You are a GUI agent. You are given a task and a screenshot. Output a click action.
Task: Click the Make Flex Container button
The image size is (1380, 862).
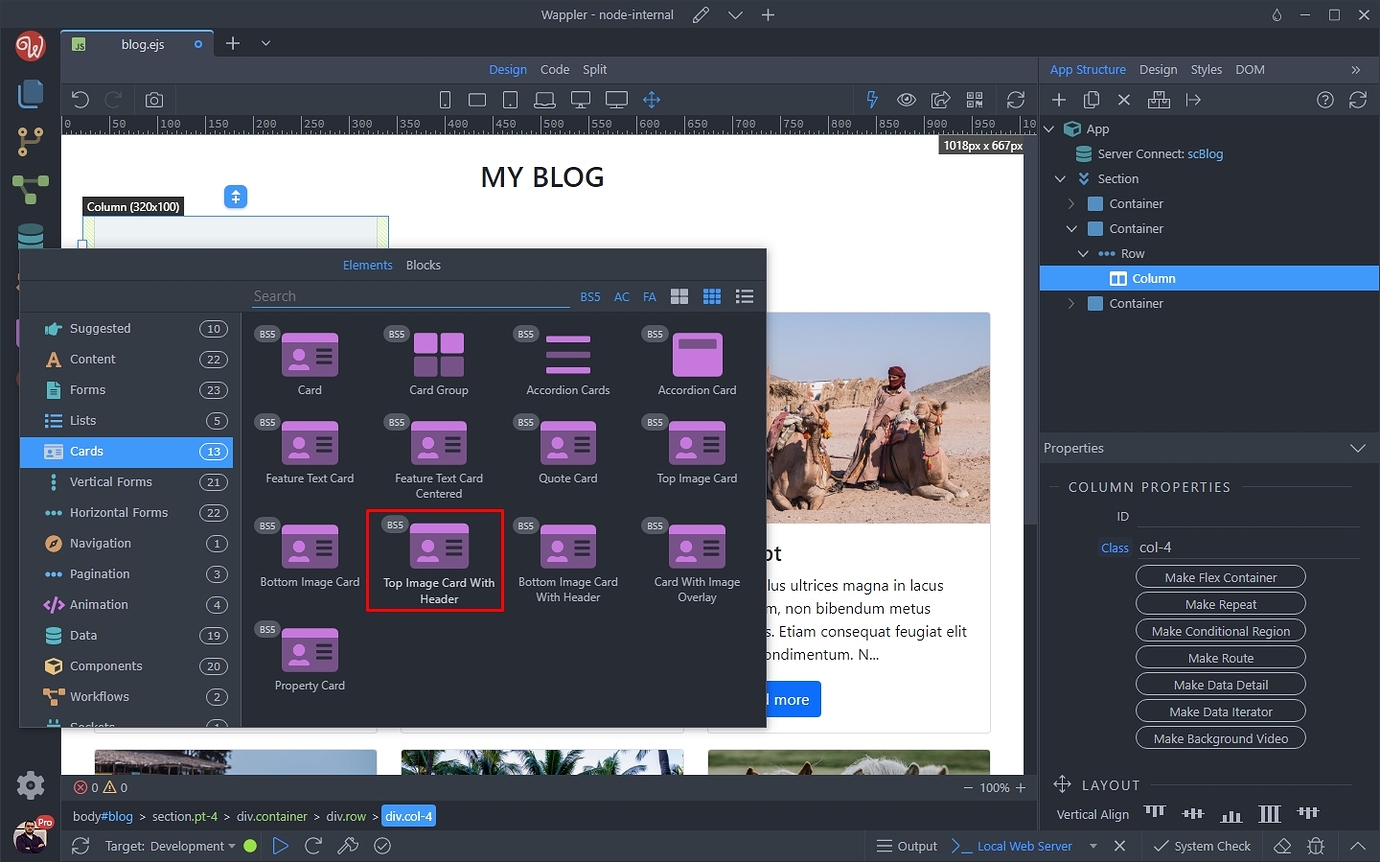pyautogui.click(x=1220, y=576)
